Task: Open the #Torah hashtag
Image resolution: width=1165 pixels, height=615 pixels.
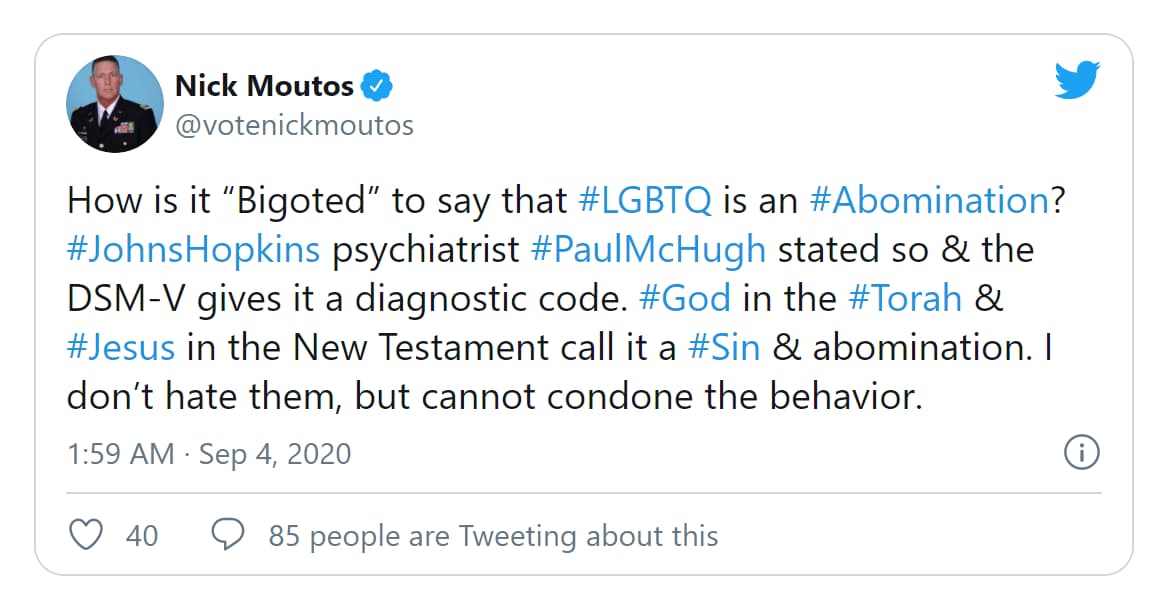Action: point(904,299)
